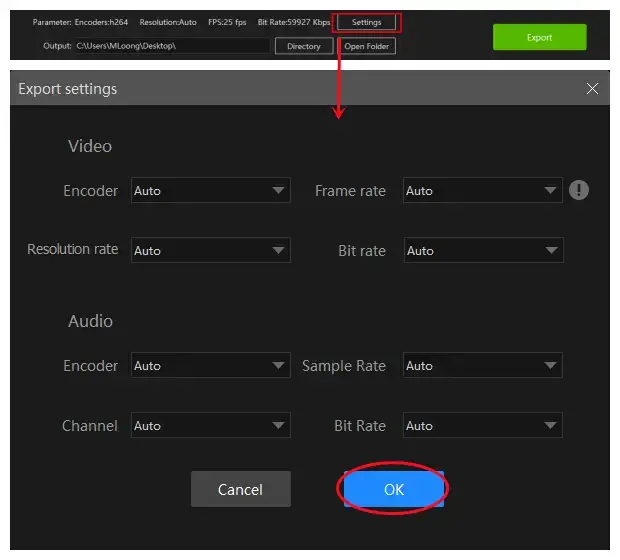Click the Export settings title text
620x560 pixels.
click(x=68, y=89)
